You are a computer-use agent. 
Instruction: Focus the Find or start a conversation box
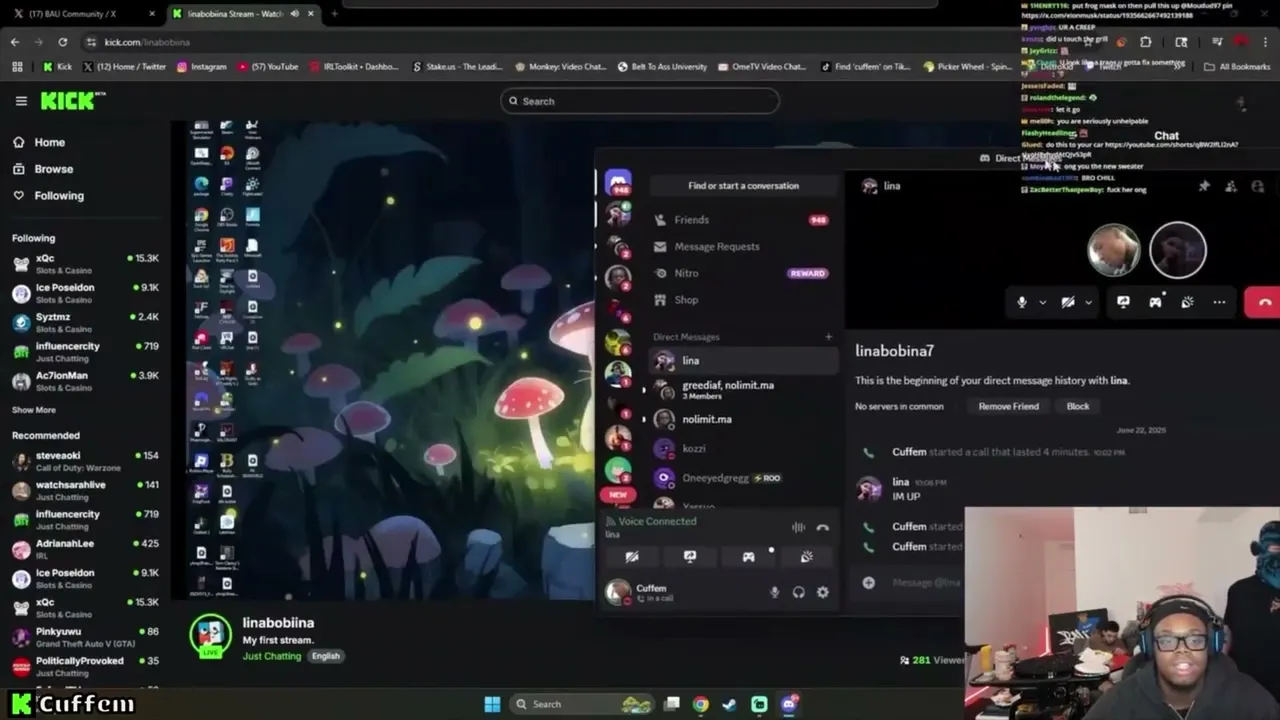tap(743, 186)
